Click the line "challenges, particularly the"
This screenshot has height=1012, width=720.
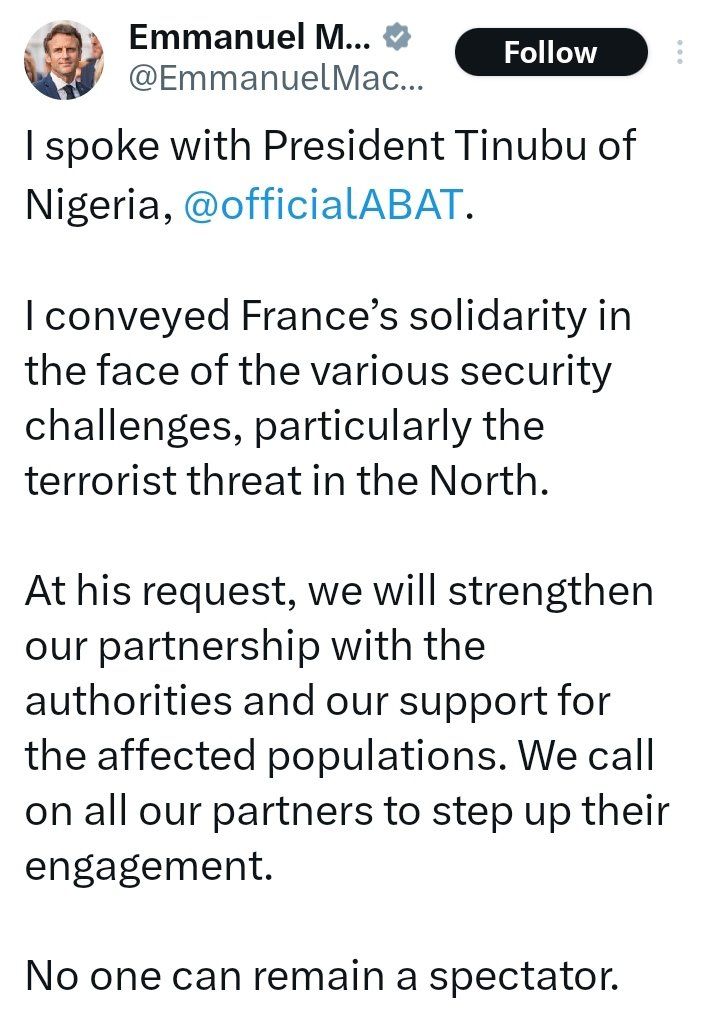[x=284, y=425]
